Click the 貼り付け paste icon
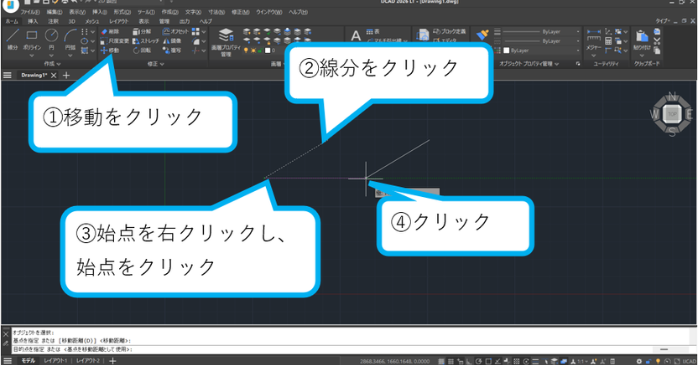 [x=642, y=40]
